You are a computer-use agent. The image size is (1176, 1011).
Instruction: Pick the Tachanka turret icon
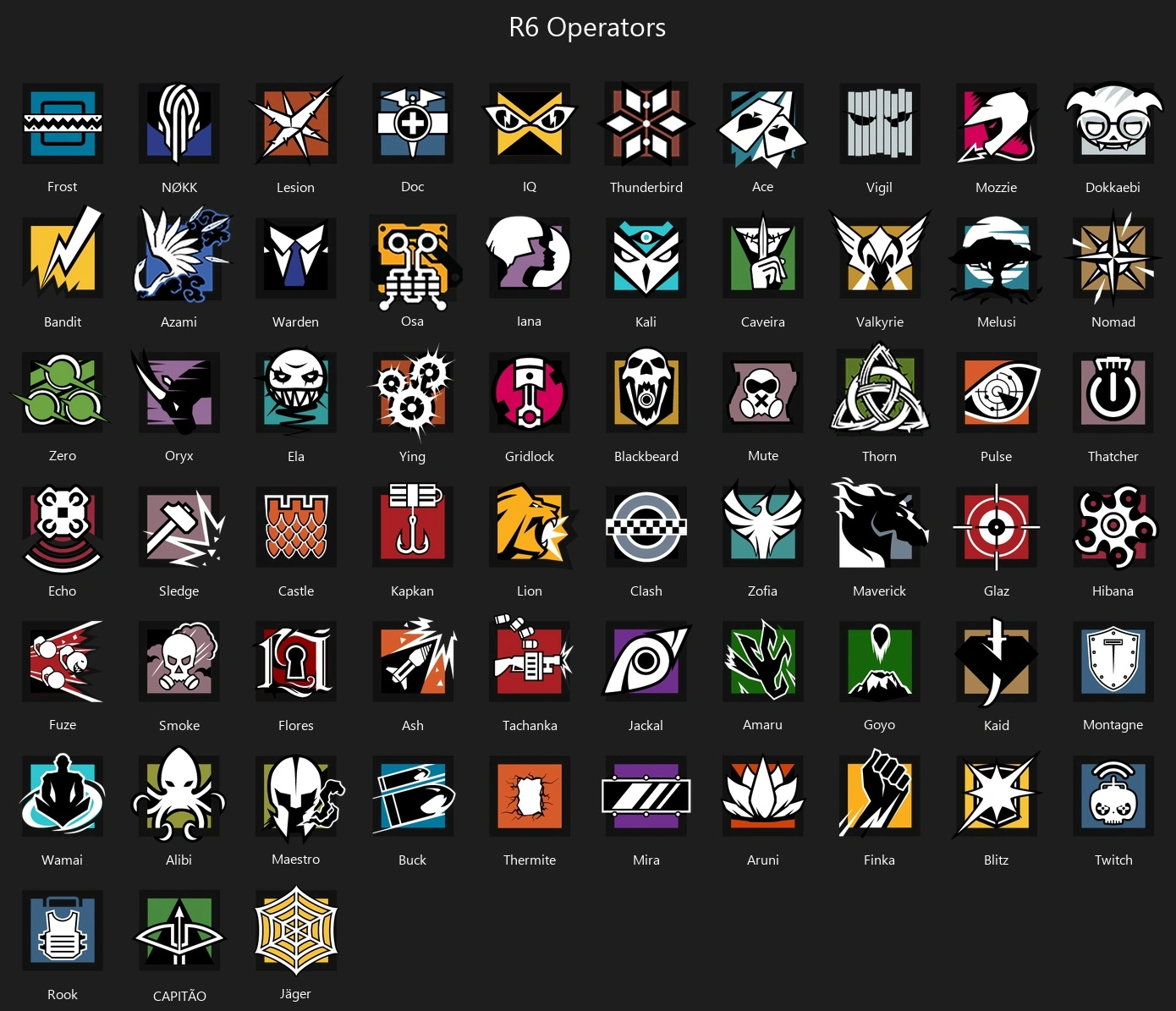tap(530, 659)
